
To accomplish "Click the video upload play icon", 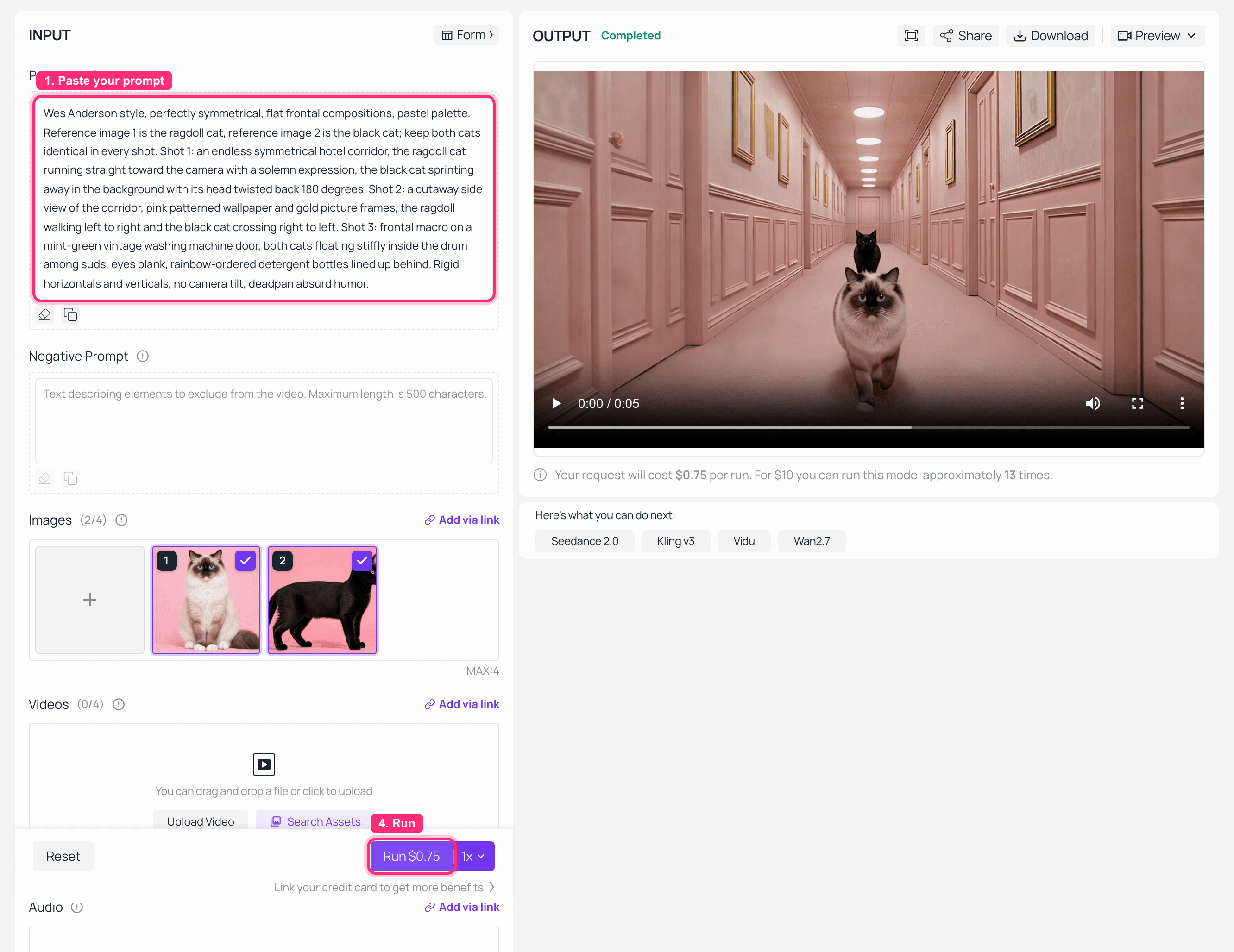I will point(264,764).
